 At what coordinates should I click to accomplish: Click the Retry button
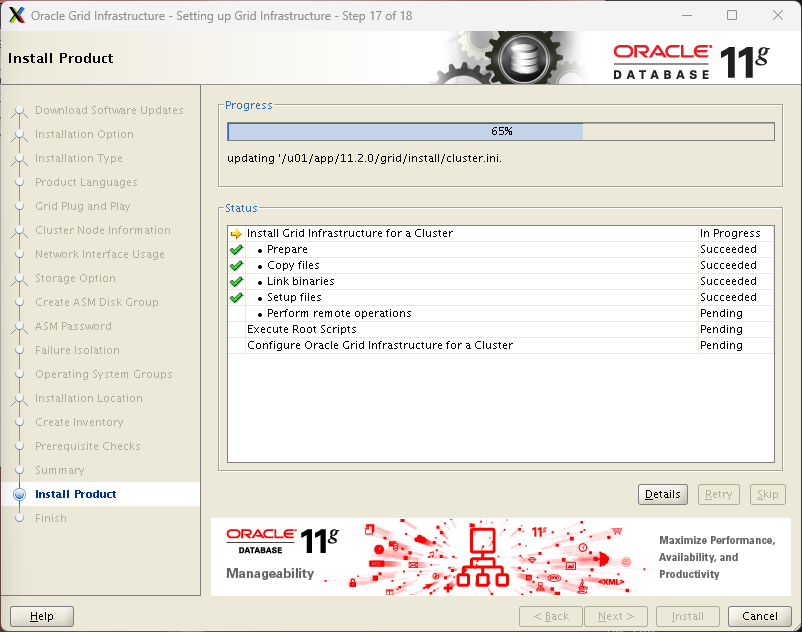[x=719, y=494]
